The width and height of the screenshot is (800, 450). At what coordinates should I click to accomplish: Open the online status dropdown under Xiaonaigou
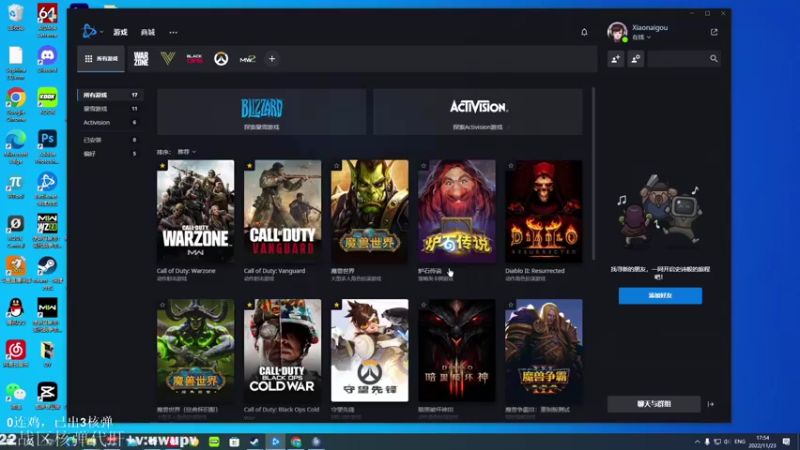tap(641, 37)
